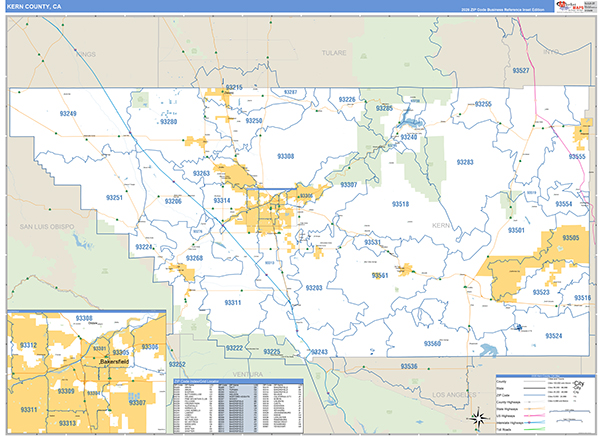Click the compass rose icon

point(479,418)
